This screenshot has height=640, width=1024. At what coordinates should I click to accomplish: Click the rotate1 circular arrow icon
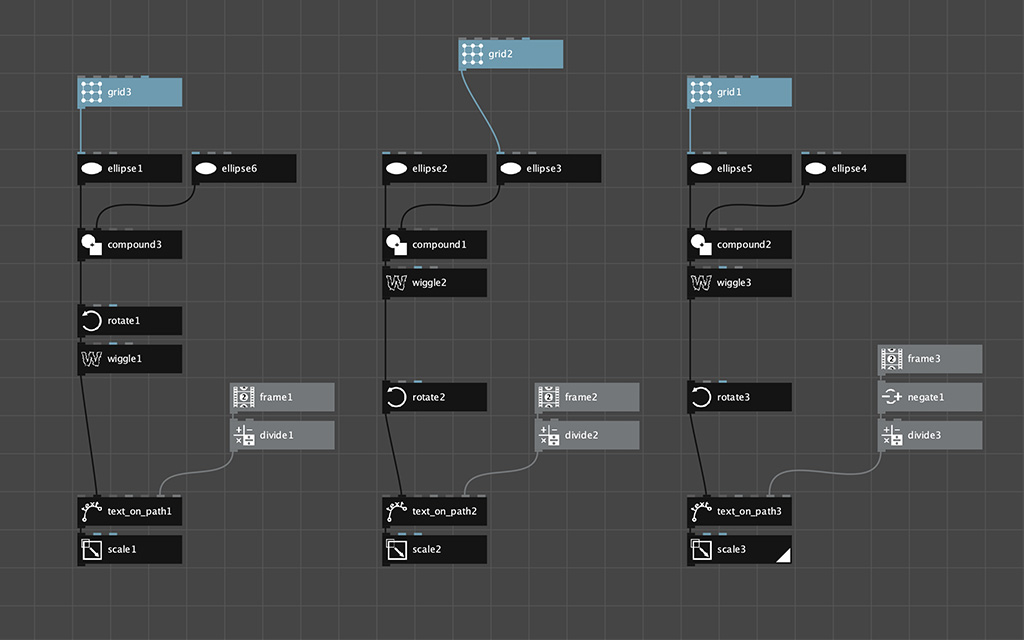tap(91, 321)
